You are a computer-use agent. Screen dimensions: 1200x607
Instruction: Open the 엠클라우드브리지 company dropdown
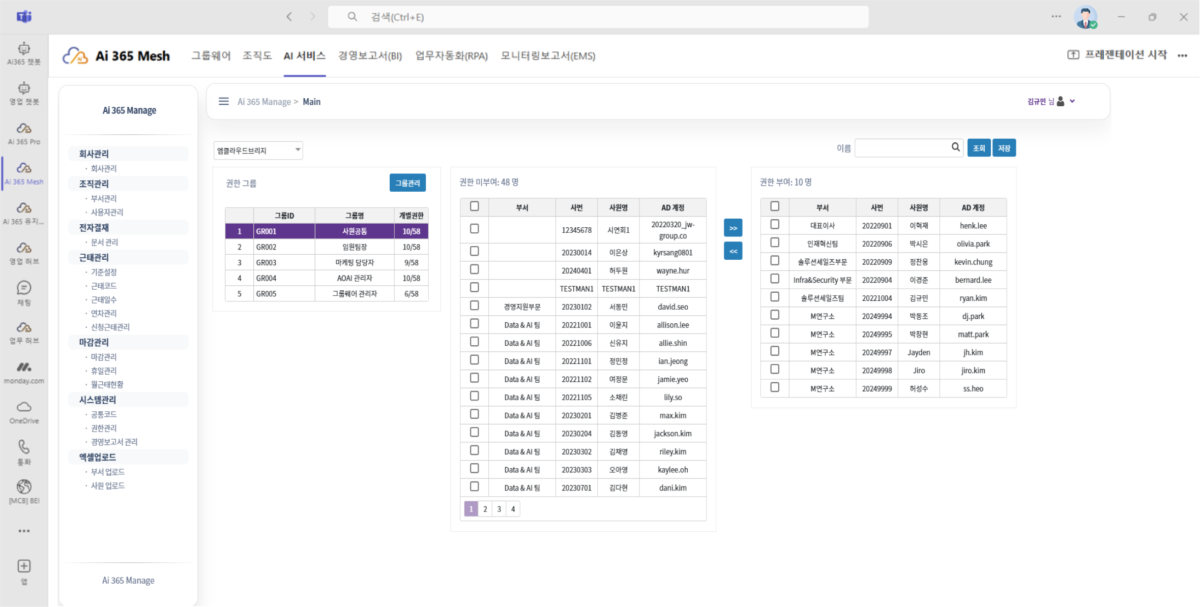point(258,150)
